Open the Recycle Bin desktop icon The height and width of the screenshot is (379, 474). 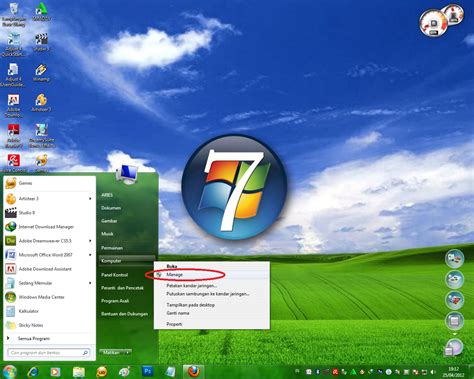click(x=13, y=15)
